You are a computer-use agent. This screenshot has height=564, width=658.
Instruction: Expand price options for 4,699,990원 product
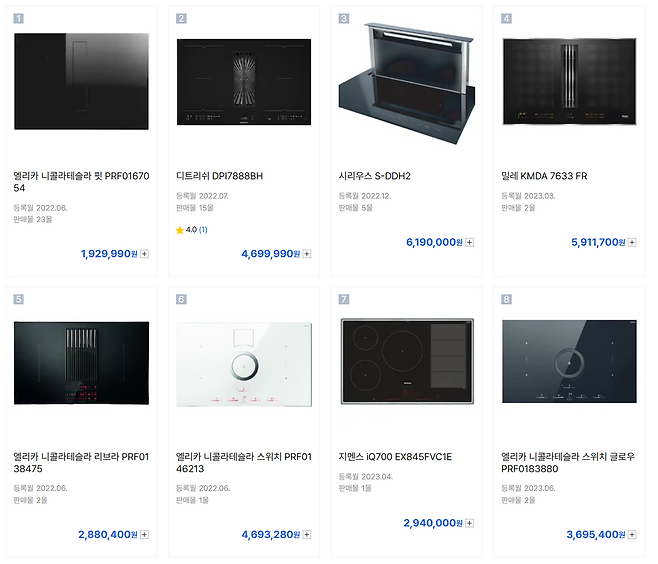pyautogui.click(x=307, y=254)
